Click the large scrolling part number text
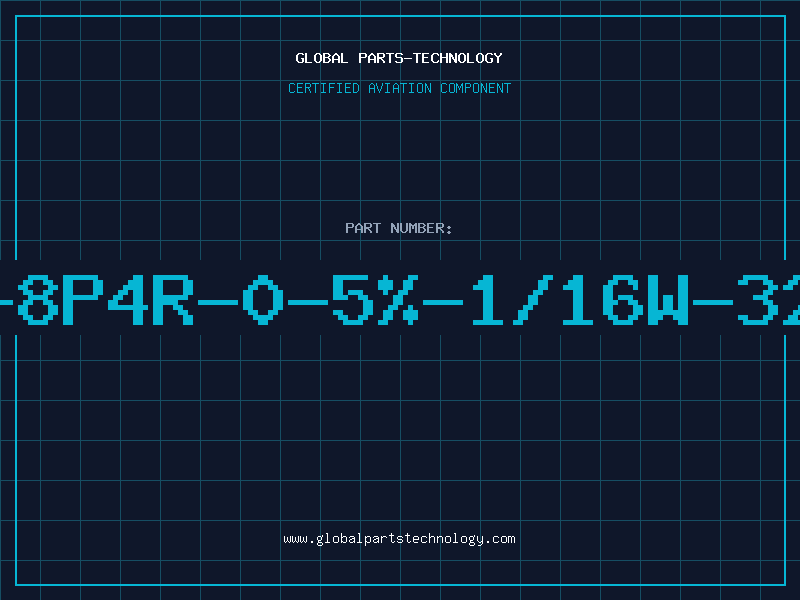Screen dimensions: 800x600 click(400, 300)
